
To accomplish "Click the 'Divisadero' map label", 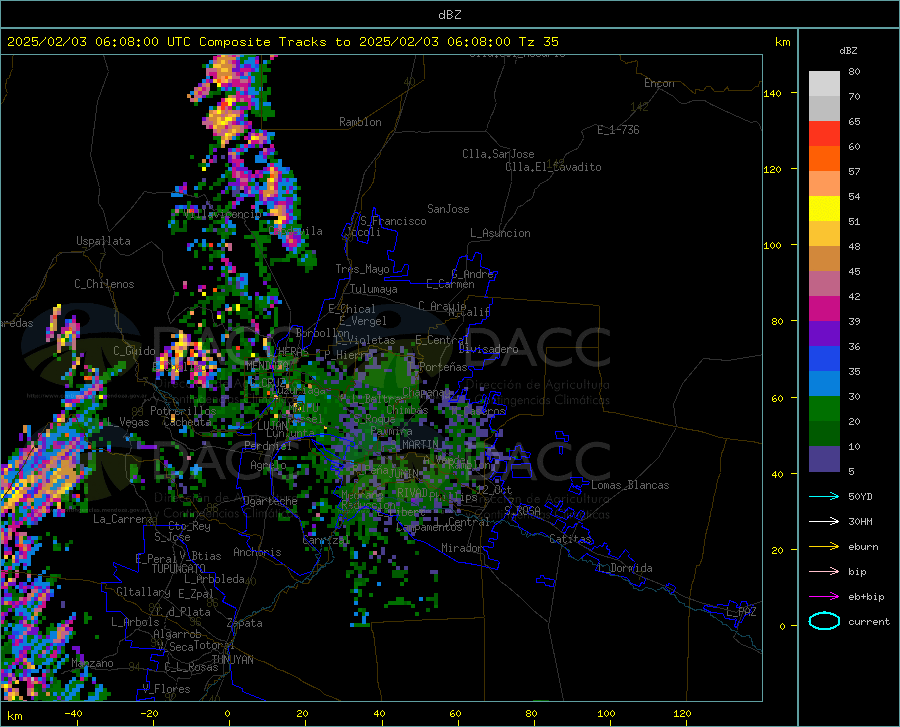I will tap(488, 349).
